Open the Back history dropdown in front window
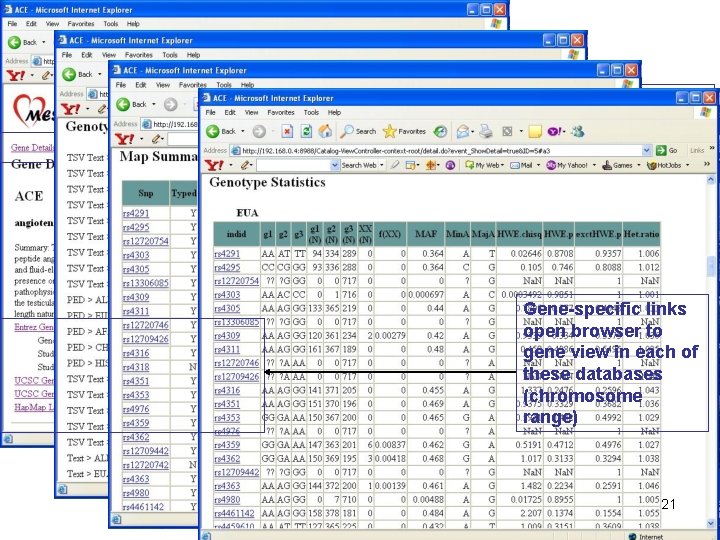 coord(243,131)
